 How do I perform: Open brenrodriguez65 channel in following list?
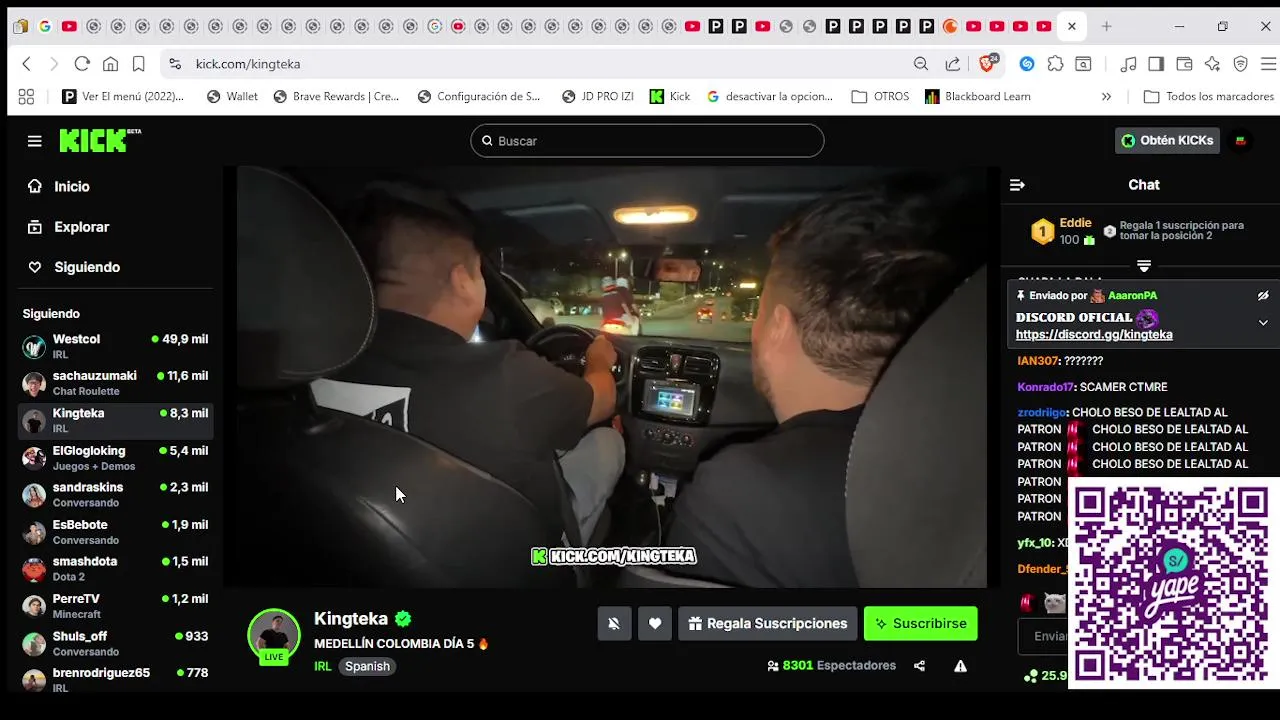[115, 680]
